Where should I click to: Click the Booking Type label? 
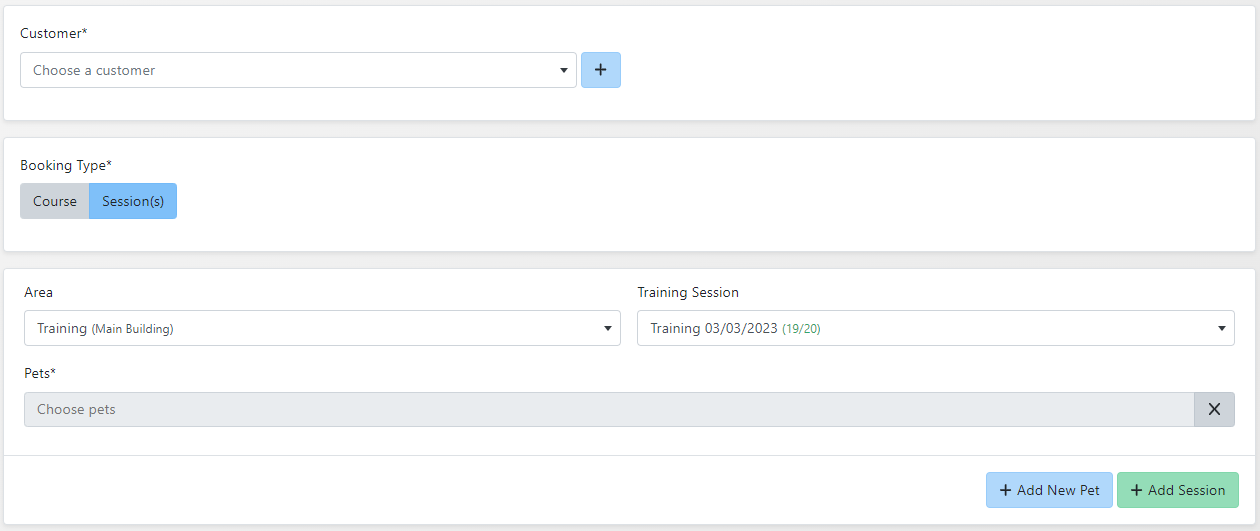coord(66,165)
